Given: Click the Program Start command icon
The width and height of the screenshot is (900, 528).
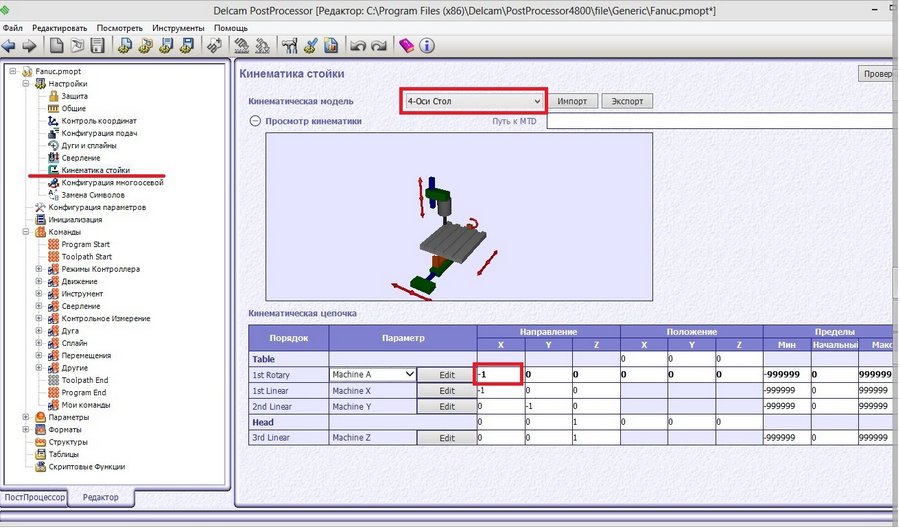Looking at the screenshot, I should pyautogui.click(x=53, y=244).
